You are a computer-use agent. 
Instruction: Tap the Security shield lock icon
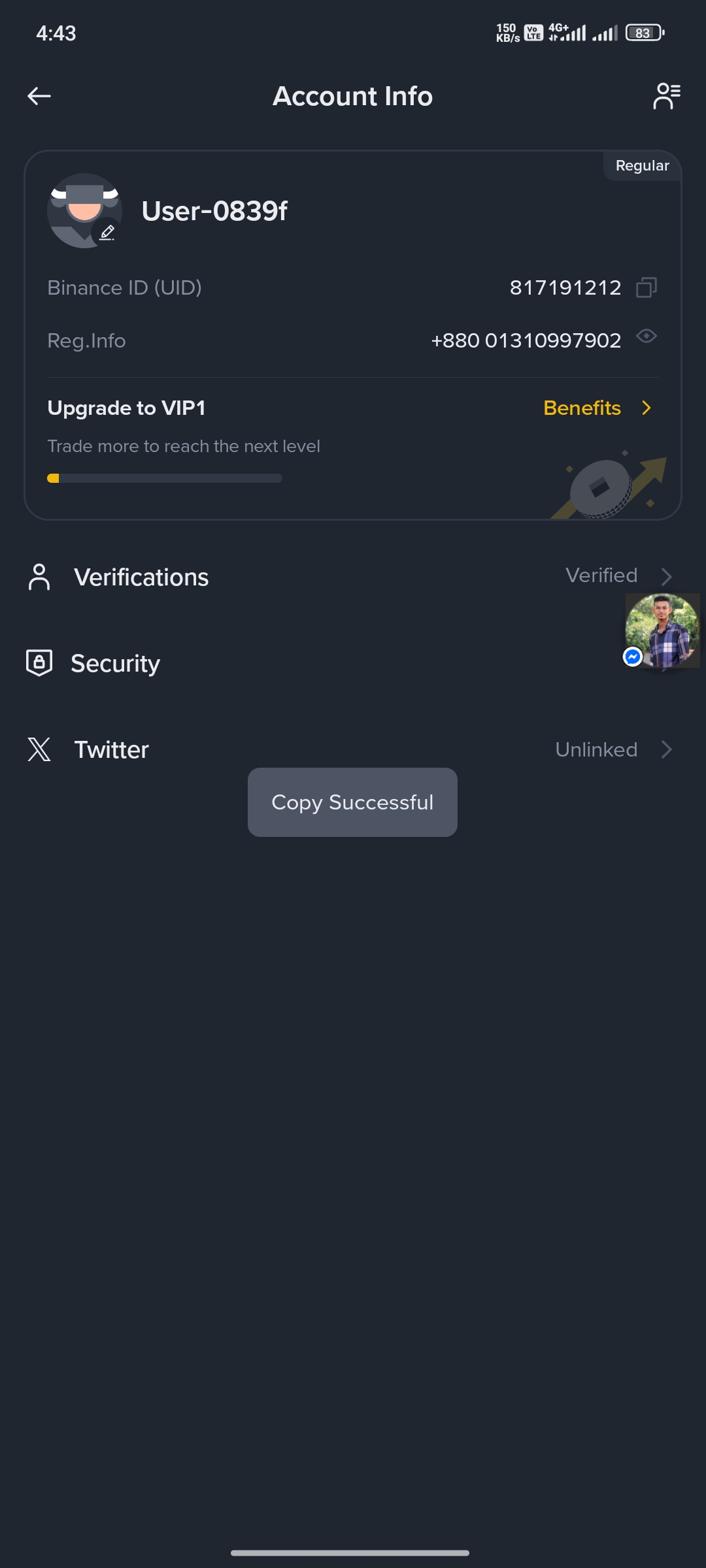pyautogui.click(x=39, y=663)
